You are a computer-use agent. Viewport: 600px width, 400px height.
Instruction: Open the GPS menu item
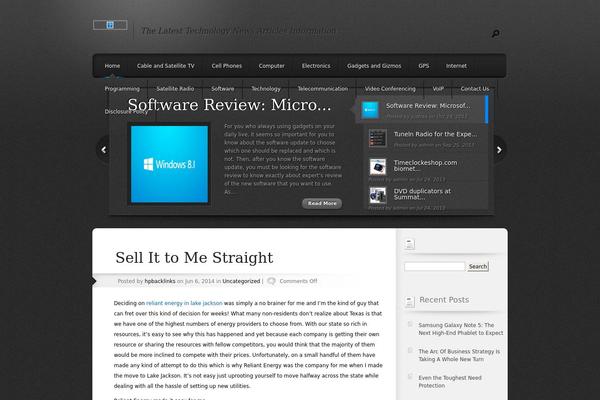click(424, 66)
